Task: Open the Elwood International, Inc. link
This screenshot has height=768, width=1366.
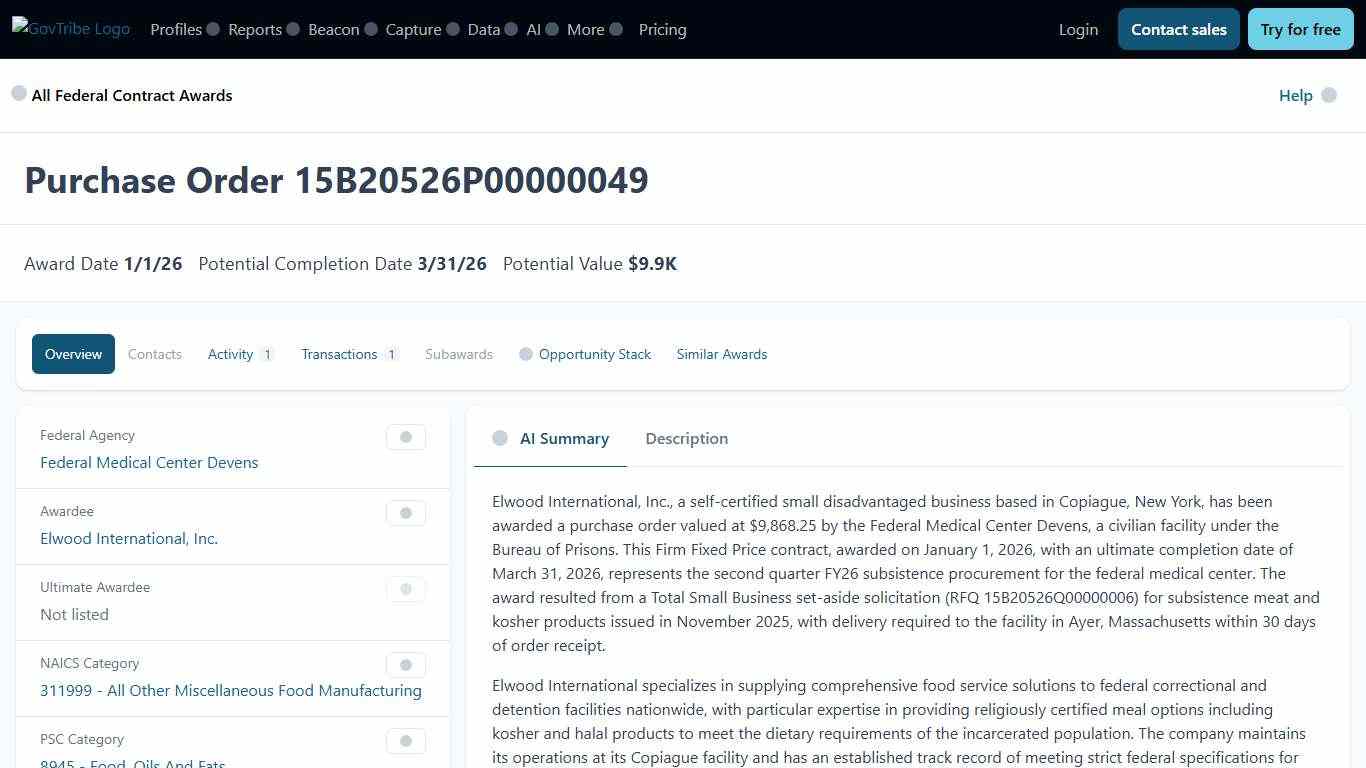Action: click(x=129, y=538)
